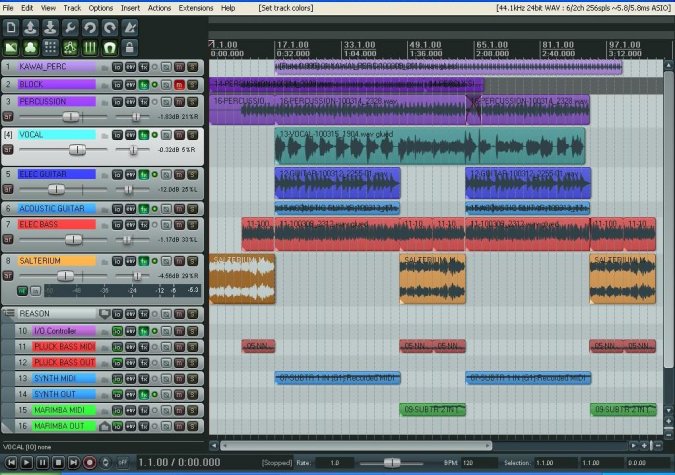The height and width of the screenshot is (475, 675).
Task: Arm recording on VOCAL track
Action: point(8,150)
